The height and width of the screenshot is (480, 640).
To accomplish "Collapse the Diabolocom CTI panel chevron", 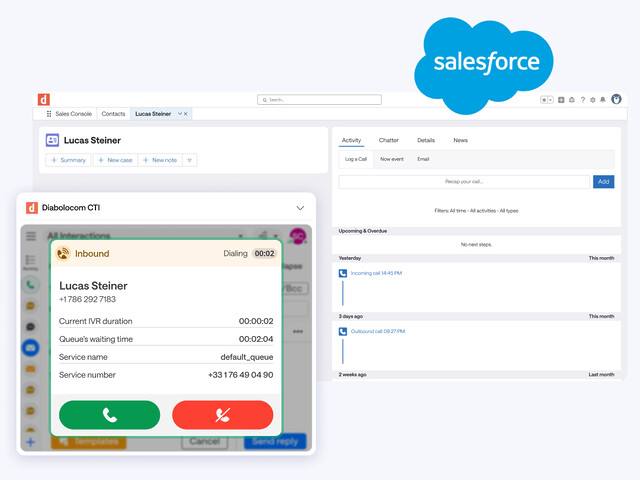I will (300, 208).
